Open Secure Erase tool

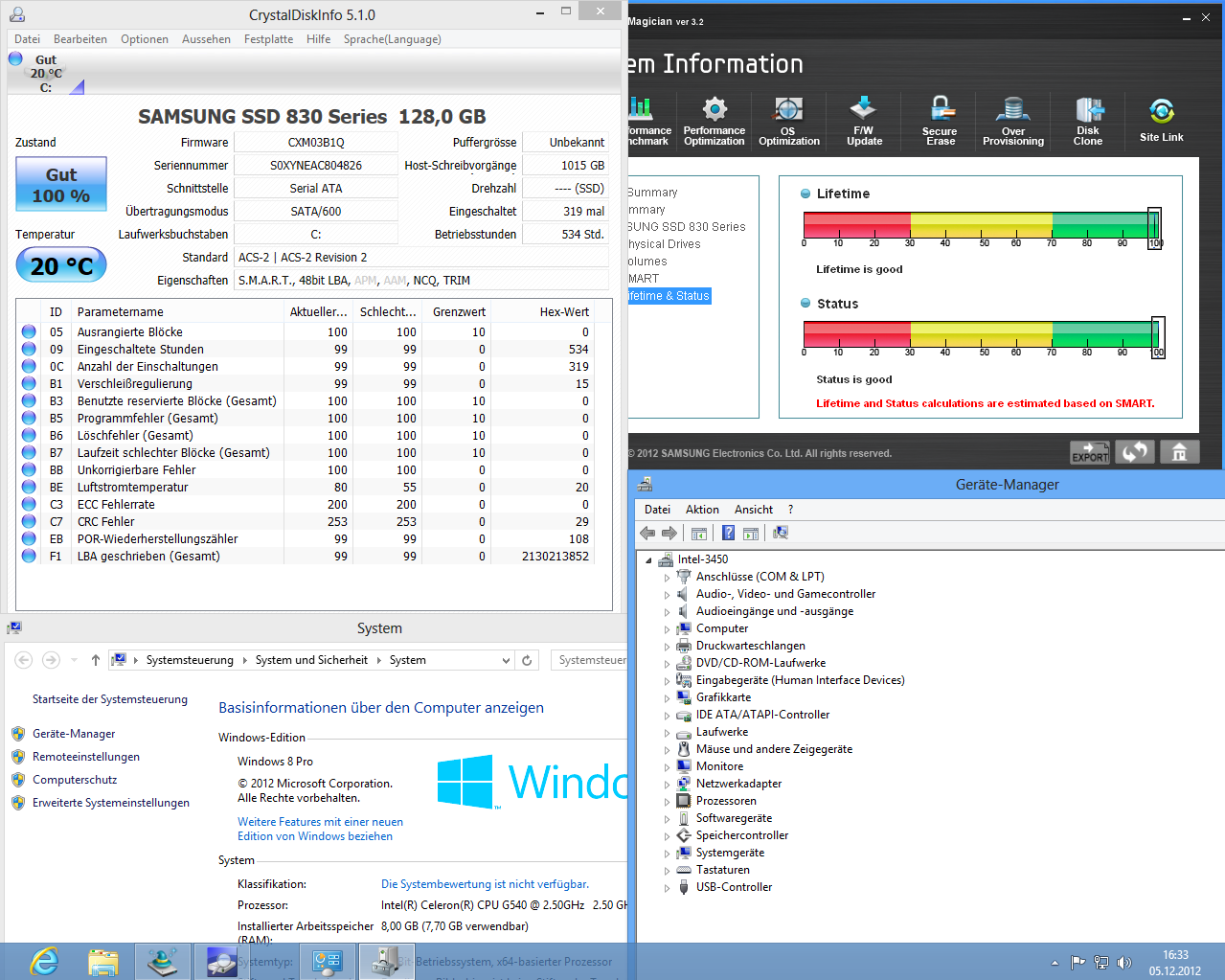pos(940,120)
